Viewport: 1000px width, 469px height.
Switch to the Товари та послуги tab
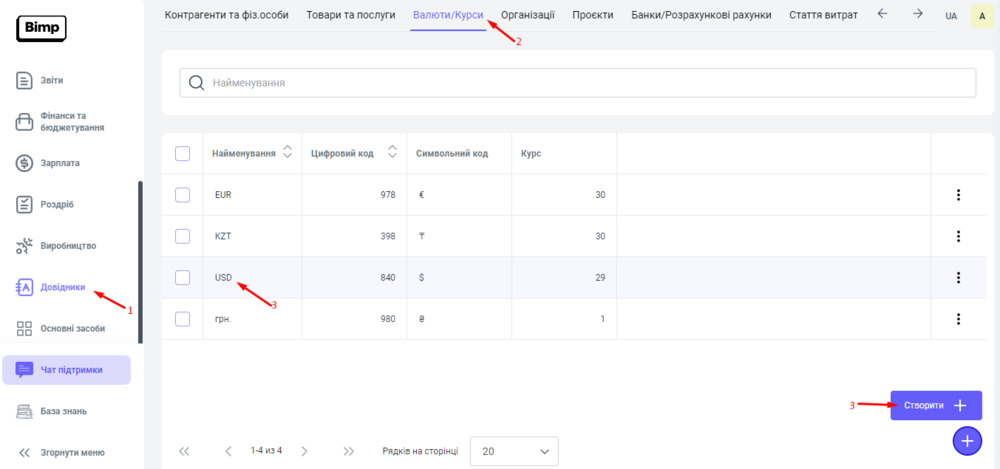click(351, 15)
